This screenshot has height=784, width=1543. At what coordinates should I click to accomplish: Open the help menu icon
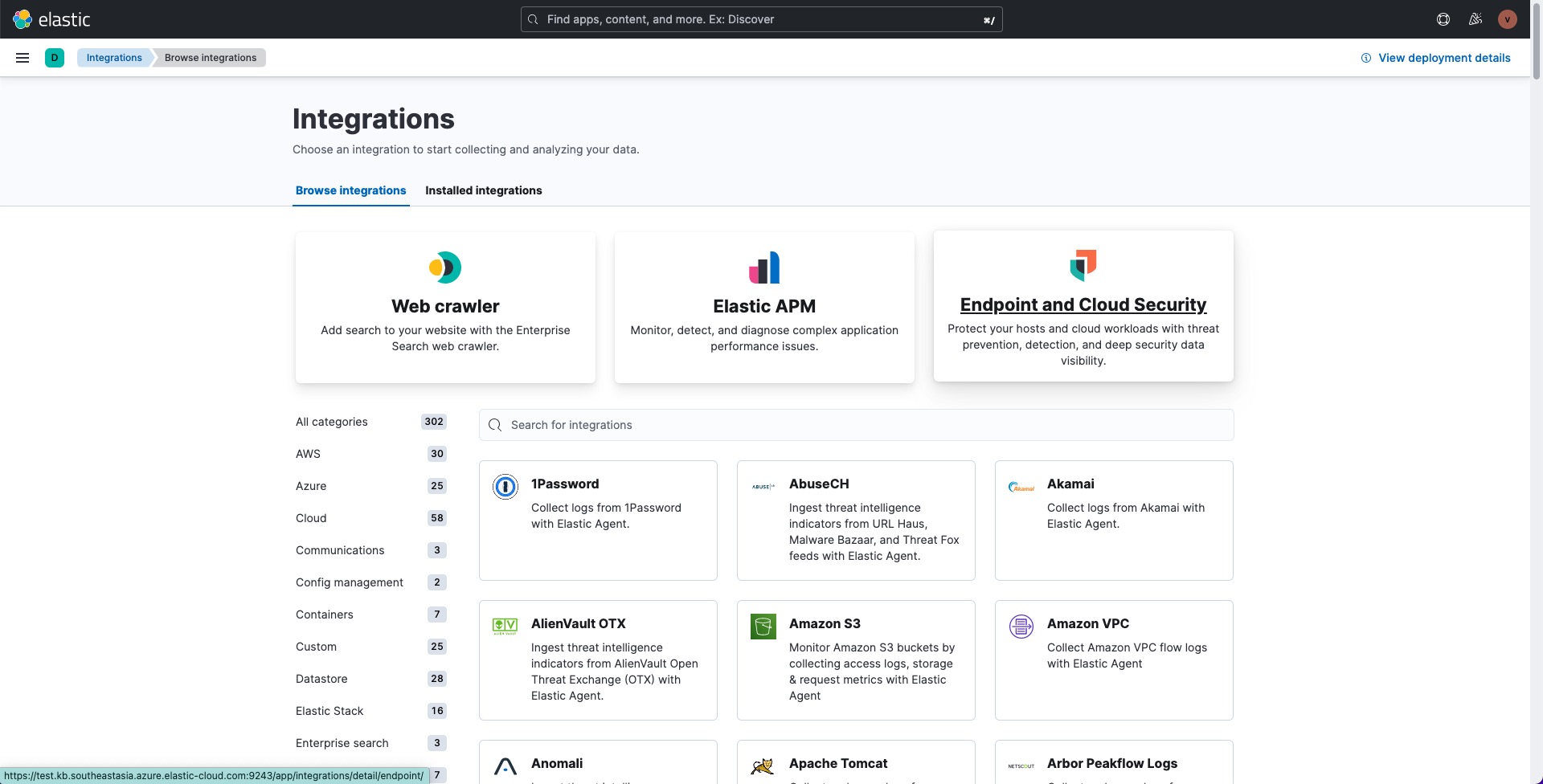tap(1443, 19)
